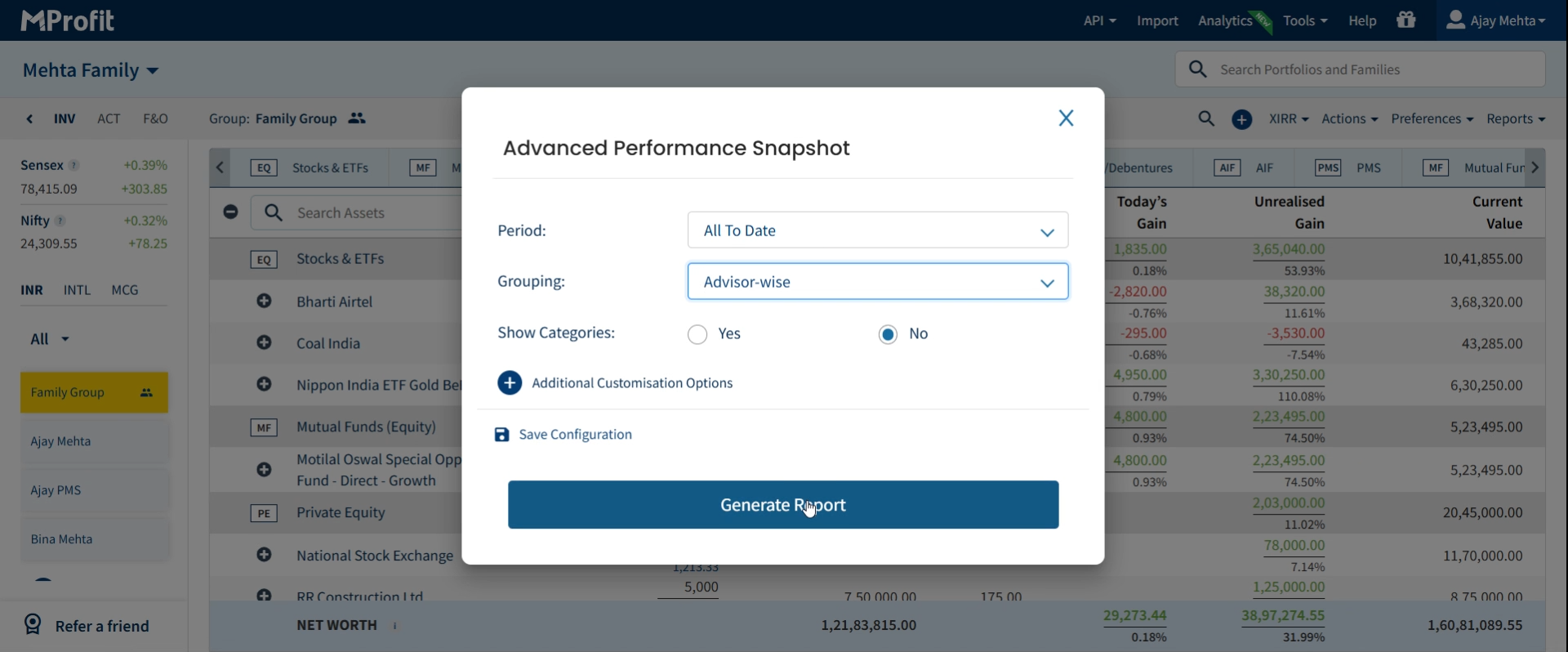The width and height of the screenshot is (1568, 652).
Task: Click the Refer a friend link
Action: click(x=102, y=627)
